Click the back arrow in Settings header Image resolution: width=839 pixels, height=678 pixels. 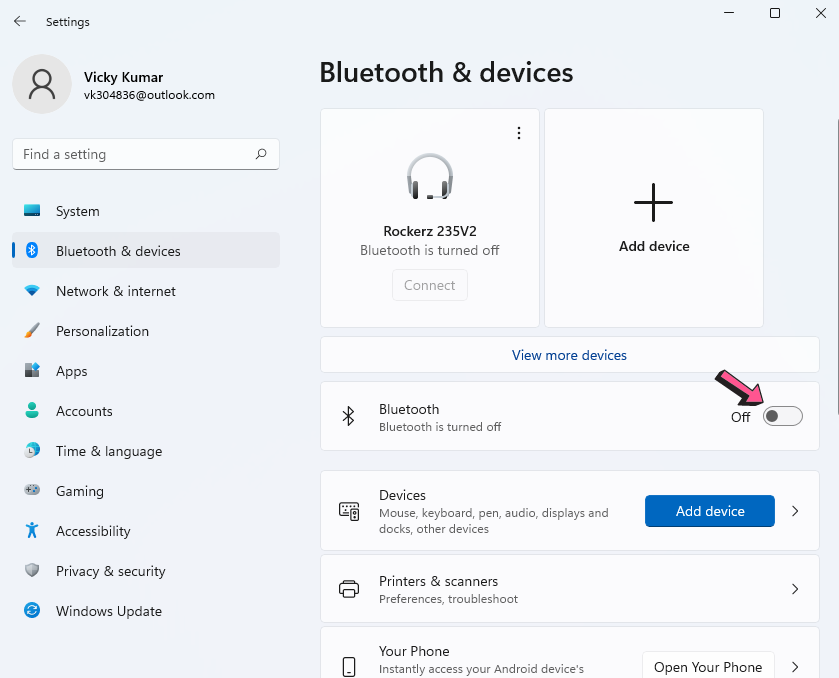pyautogui.click(x=20, y=21)
